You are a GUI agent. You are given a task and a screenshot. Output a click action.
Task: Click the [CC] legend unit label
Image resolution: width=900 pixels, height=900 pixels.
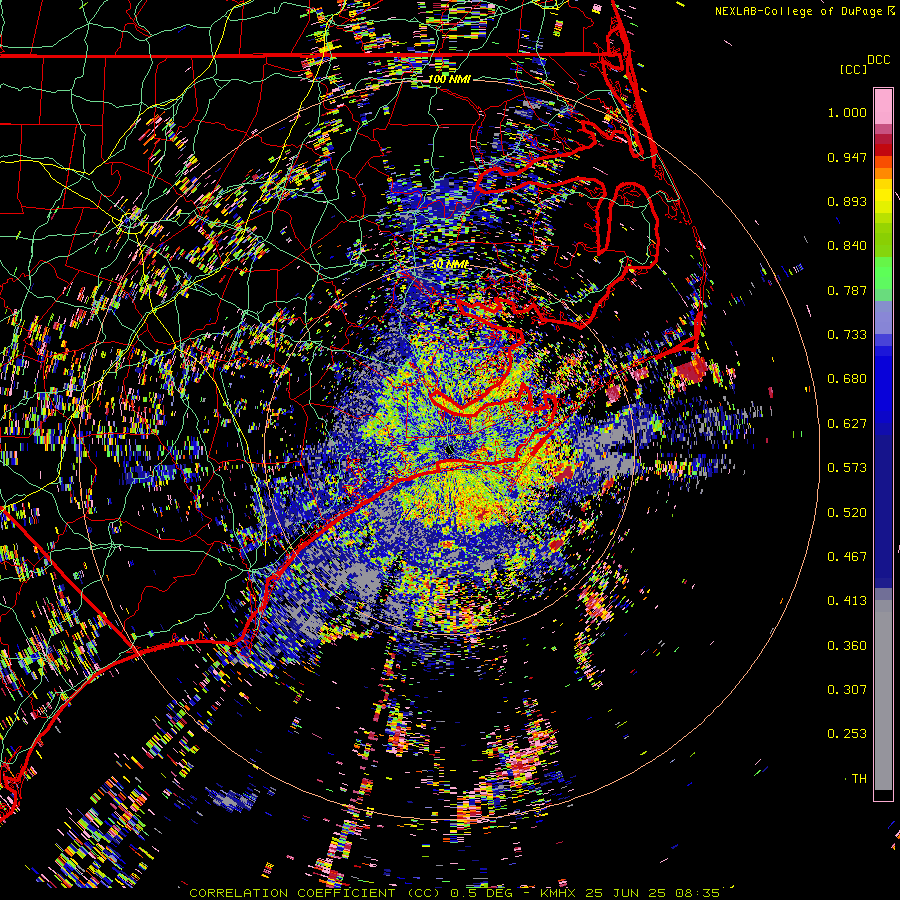tap(853, 69)
